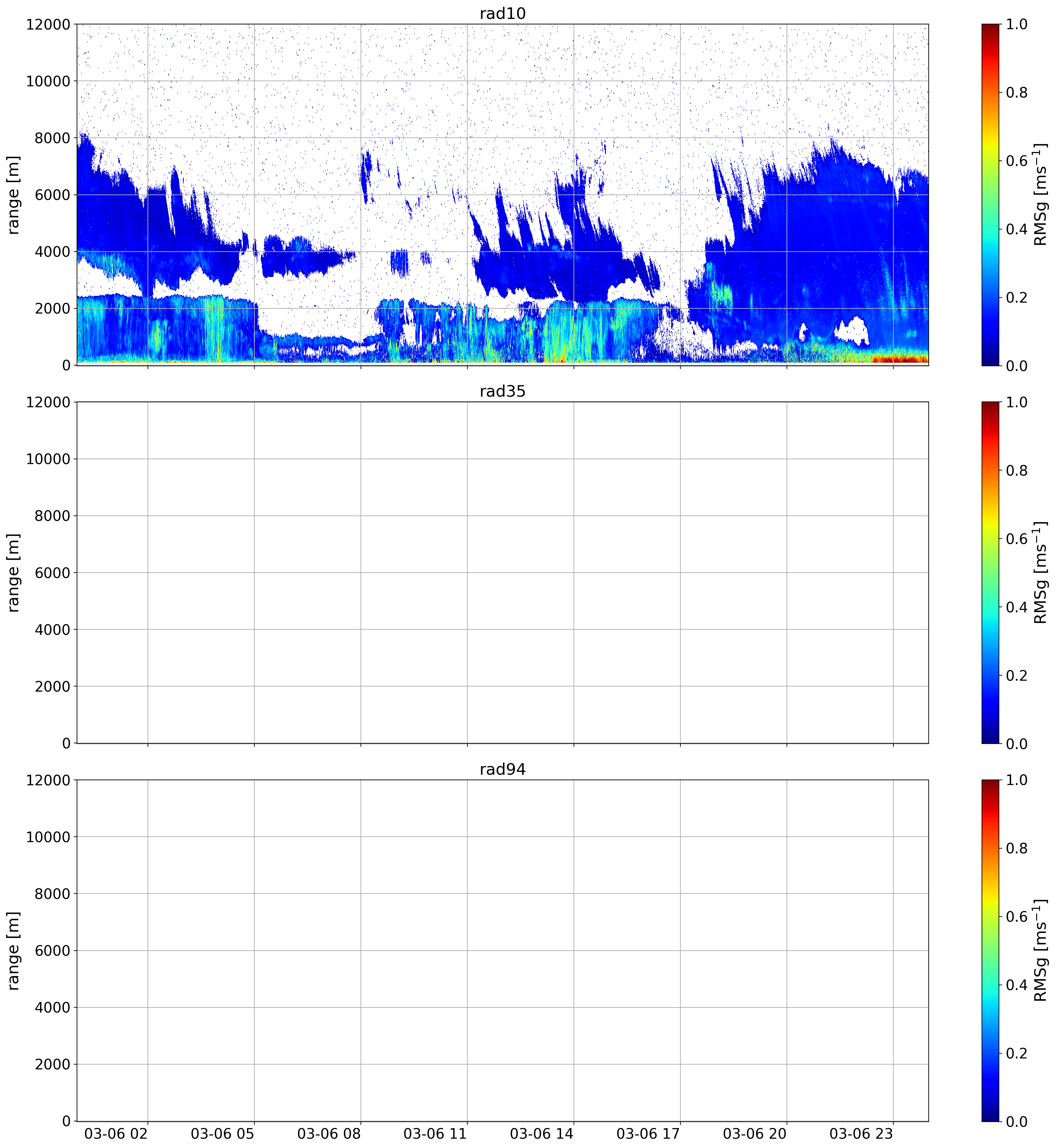Screen dimensions: 1057x1148
Task: Click the 1.0 tick on rad10 colorbar
Action: tap(1017, 24)
